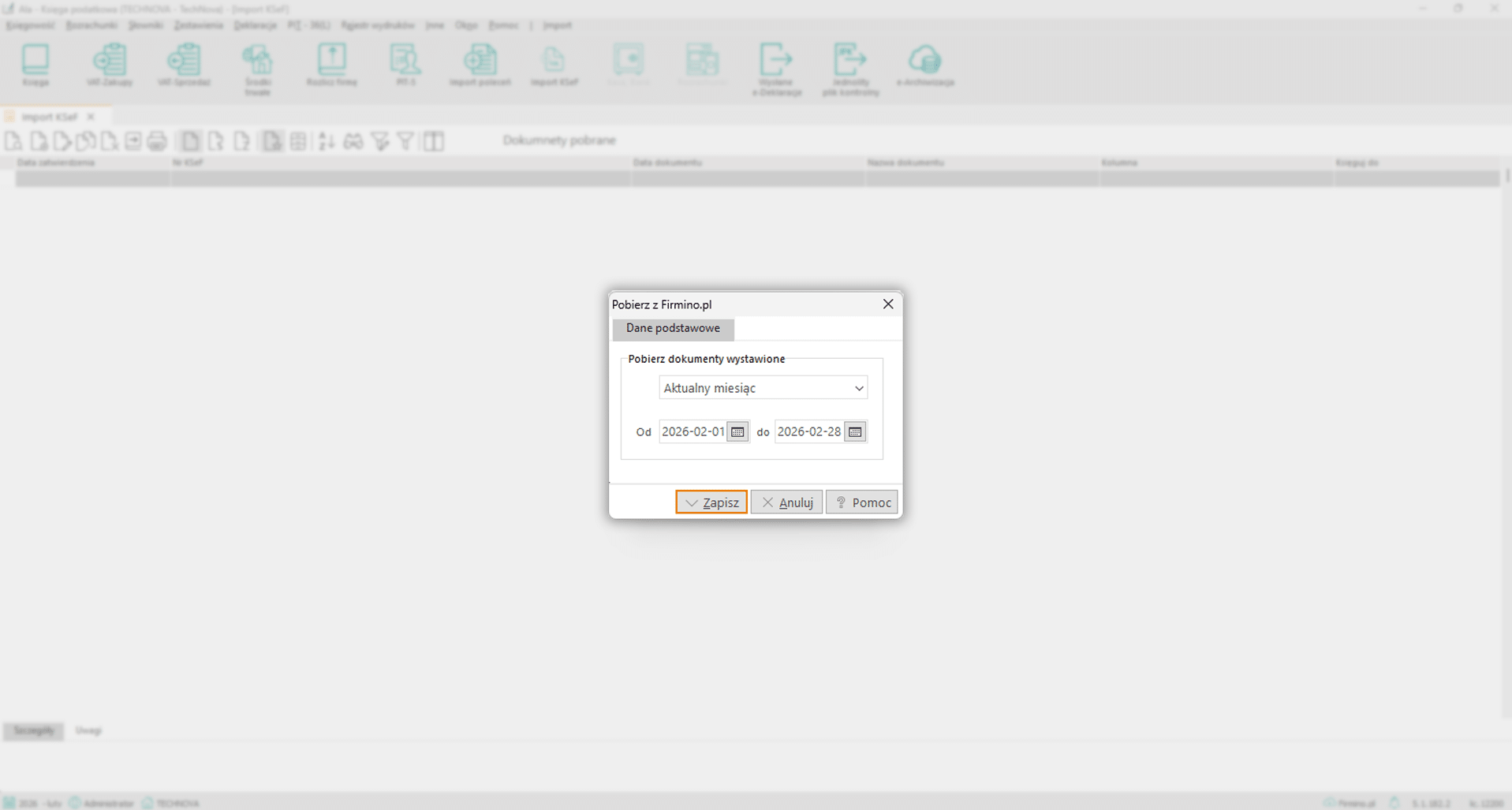The height and width of the screenshot is (810, 1512).
Task: Open the e-Archiwizacja cloud icon
Action: [x=925, y=65]
